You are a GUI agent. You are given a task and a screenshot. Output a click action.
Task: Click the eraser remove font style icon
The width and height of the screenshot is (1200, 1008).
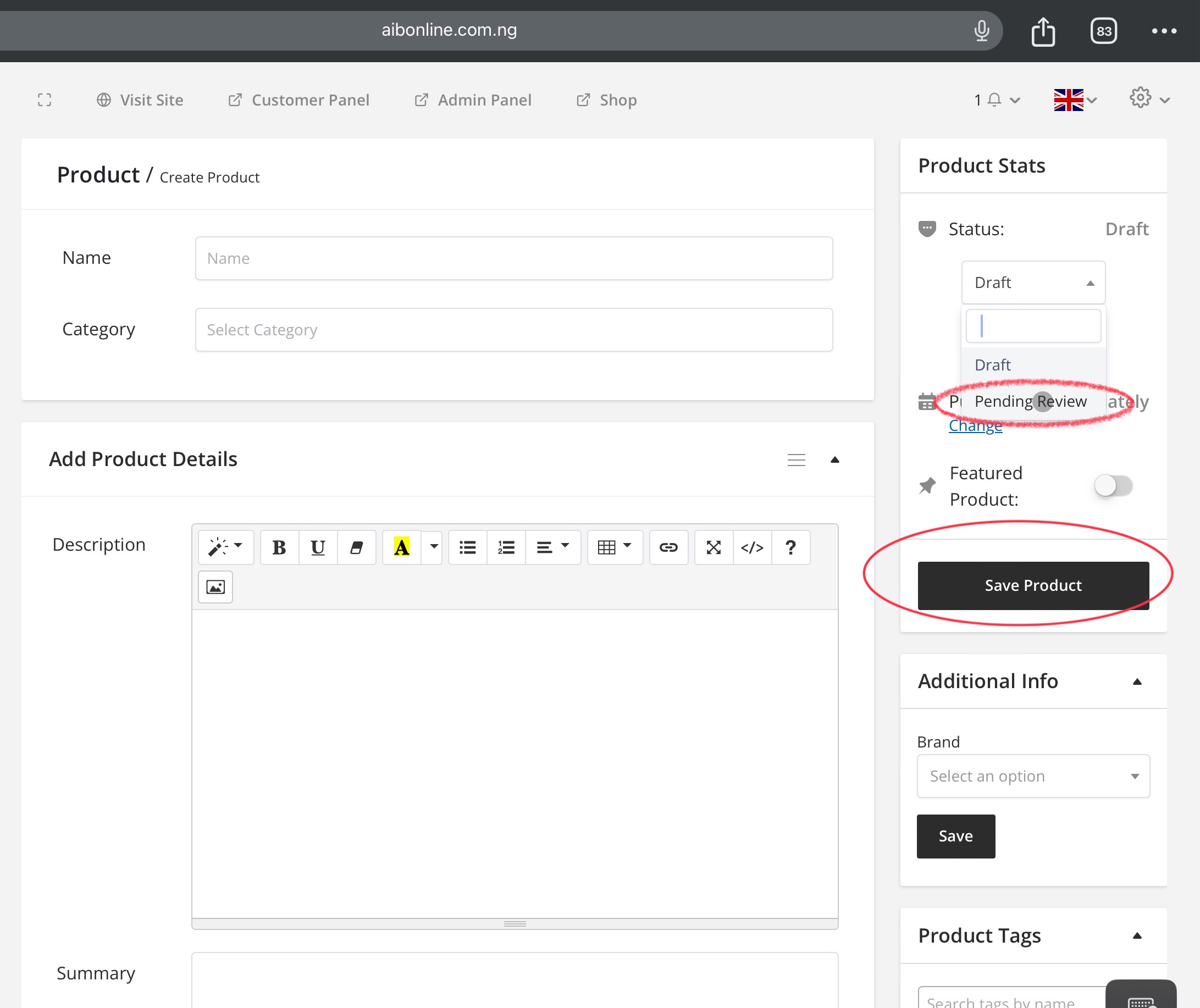(357, 547)
